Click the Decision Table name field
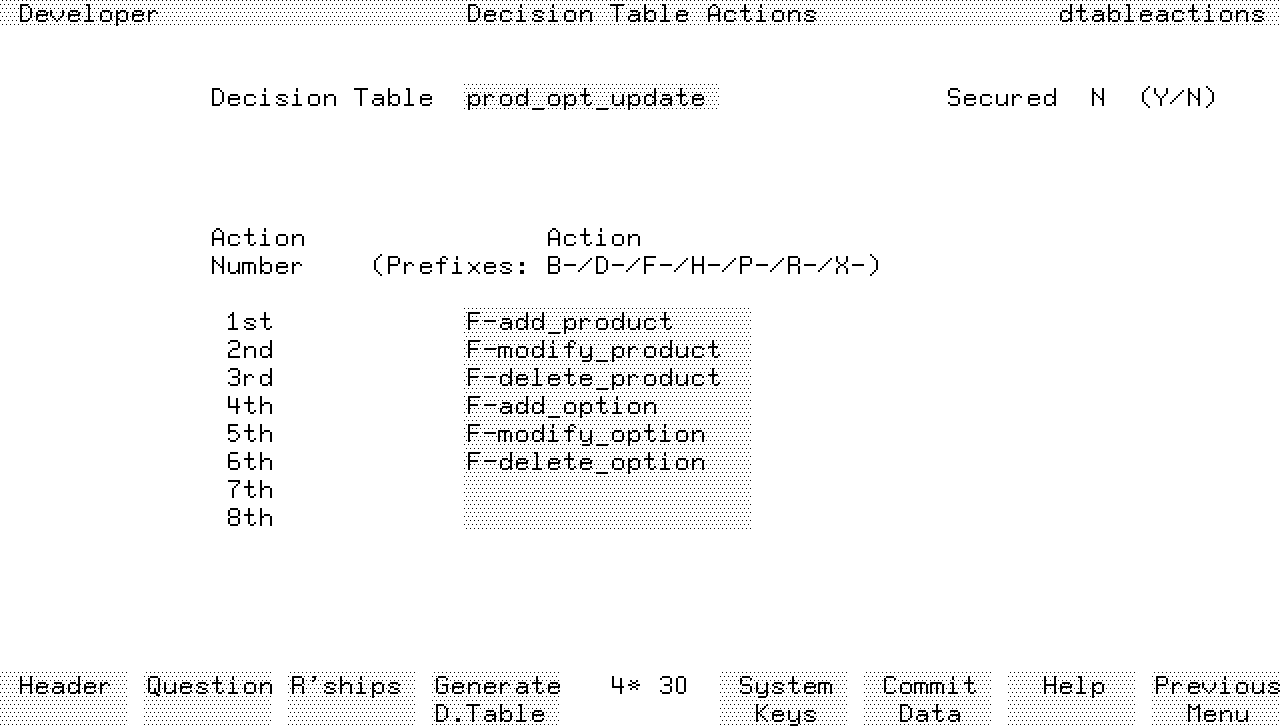The width and height of the screenshot is (1280, 726). point(590,98)
